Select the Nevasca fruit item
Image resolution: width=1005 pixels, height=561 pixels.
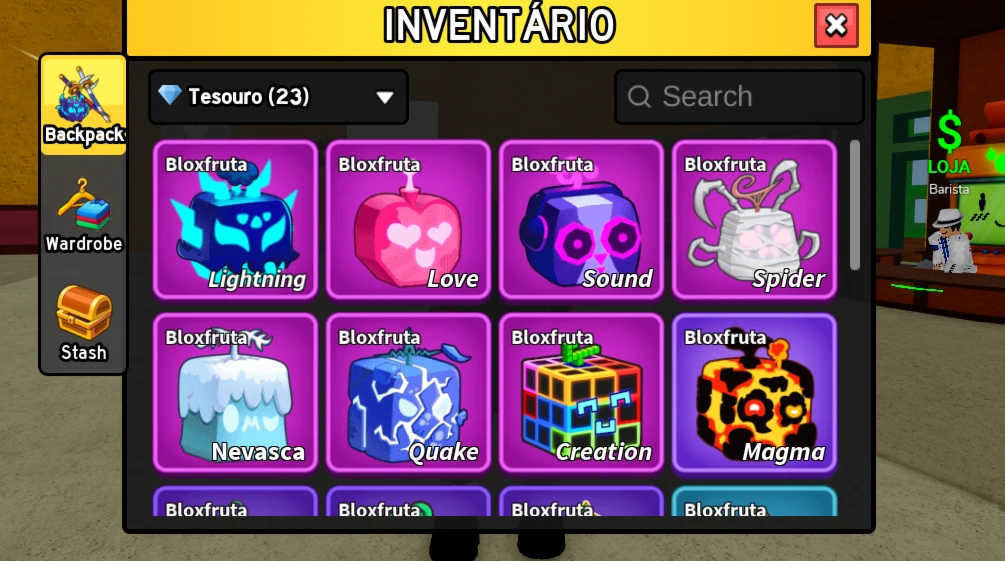235,393
